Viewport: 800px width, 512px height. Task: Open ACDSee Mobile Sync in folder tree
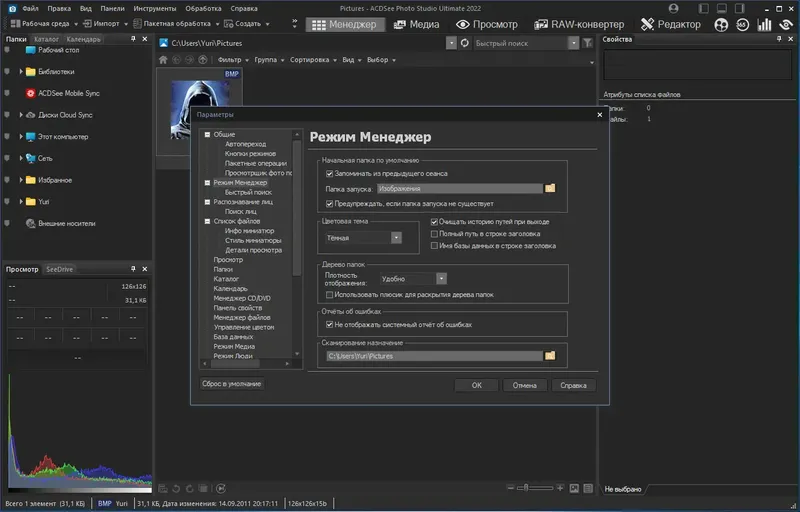pyautogui.click(x=63, y=93)
